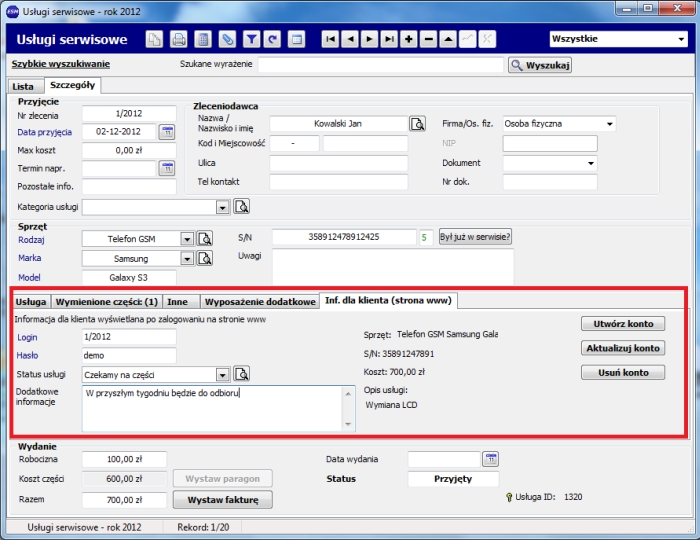
Task: Click the Utwórz konto button
Action: 622,324
